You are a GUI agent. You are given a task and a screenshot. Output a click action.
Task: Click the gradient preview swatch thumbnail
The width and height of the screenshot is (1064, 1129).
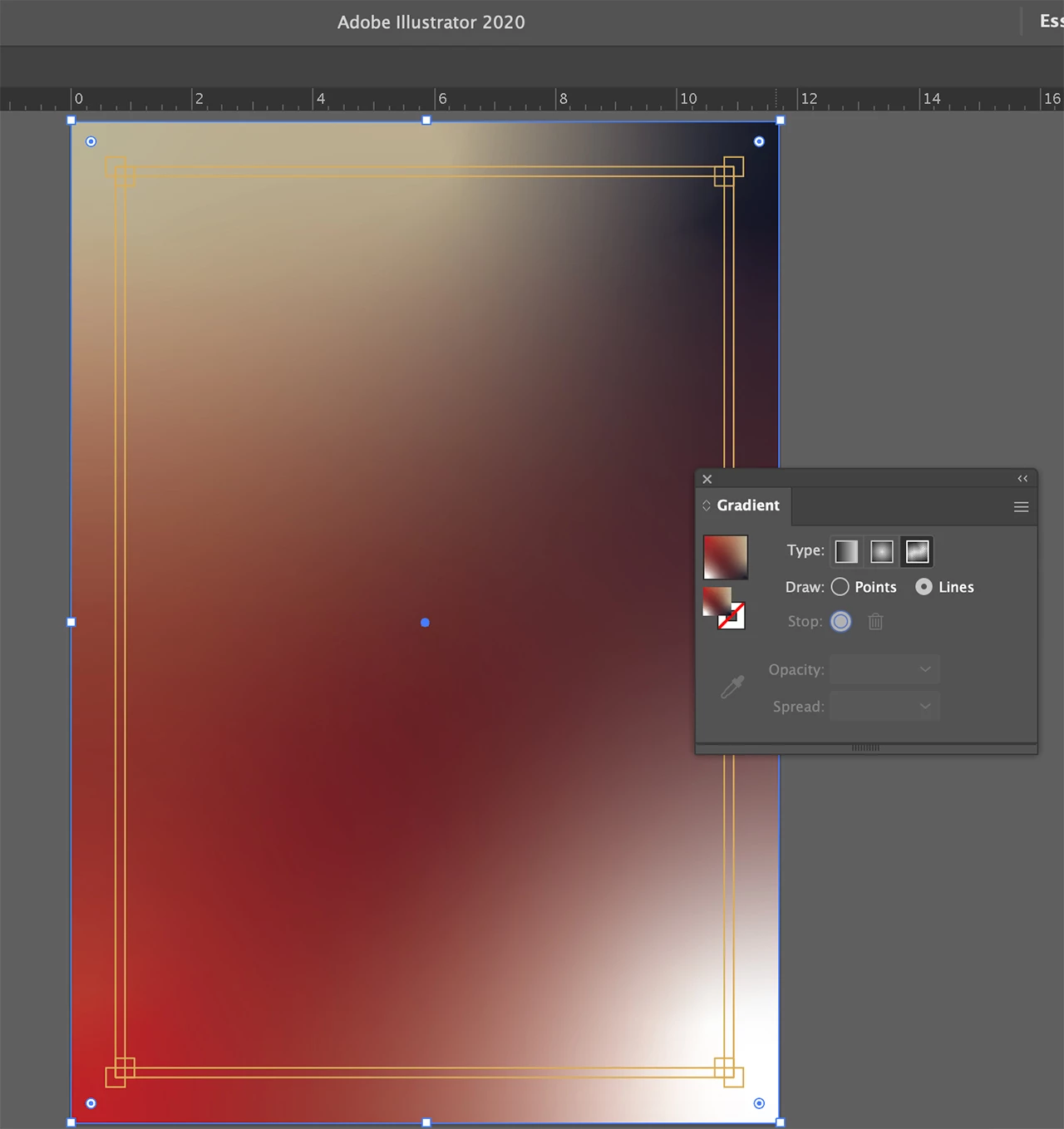coord(726,557)
